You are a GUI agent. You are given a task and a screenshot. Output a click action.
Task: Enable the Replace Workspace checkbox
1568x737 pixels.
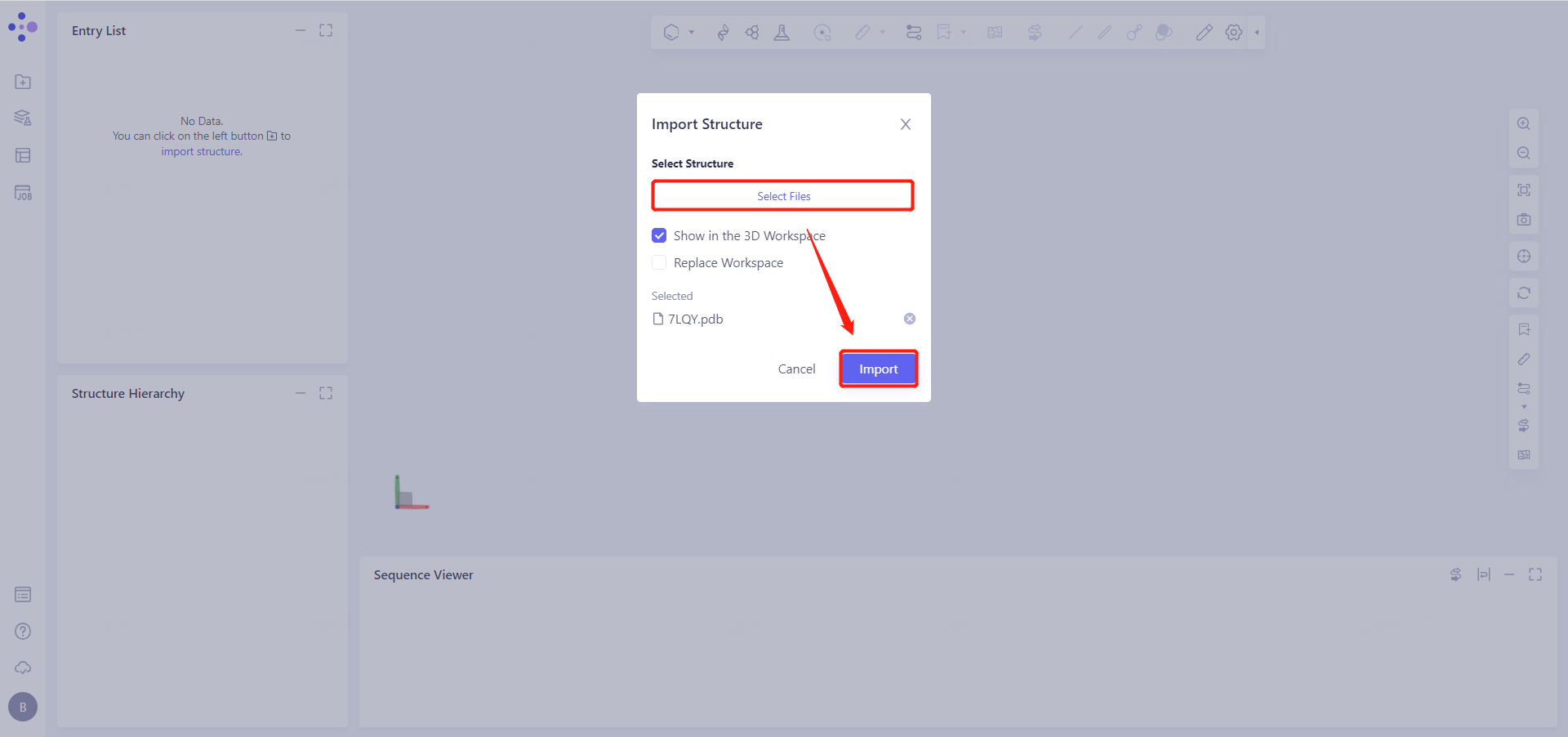(659, 262)
